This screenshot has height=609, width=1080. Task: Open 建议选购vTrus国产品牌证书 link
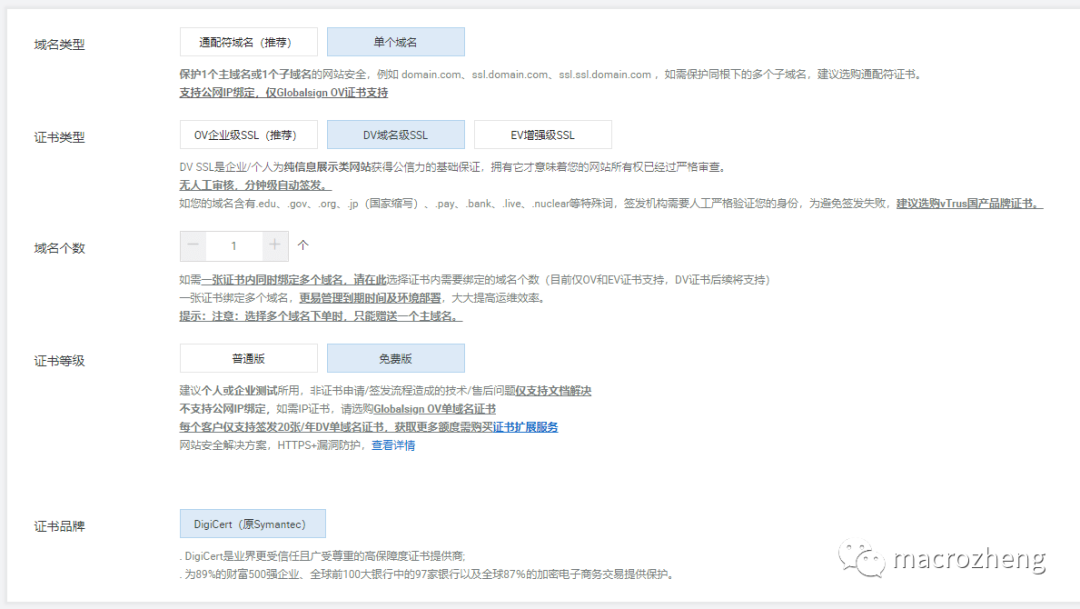pyautogui.click(x=970, y=203)
